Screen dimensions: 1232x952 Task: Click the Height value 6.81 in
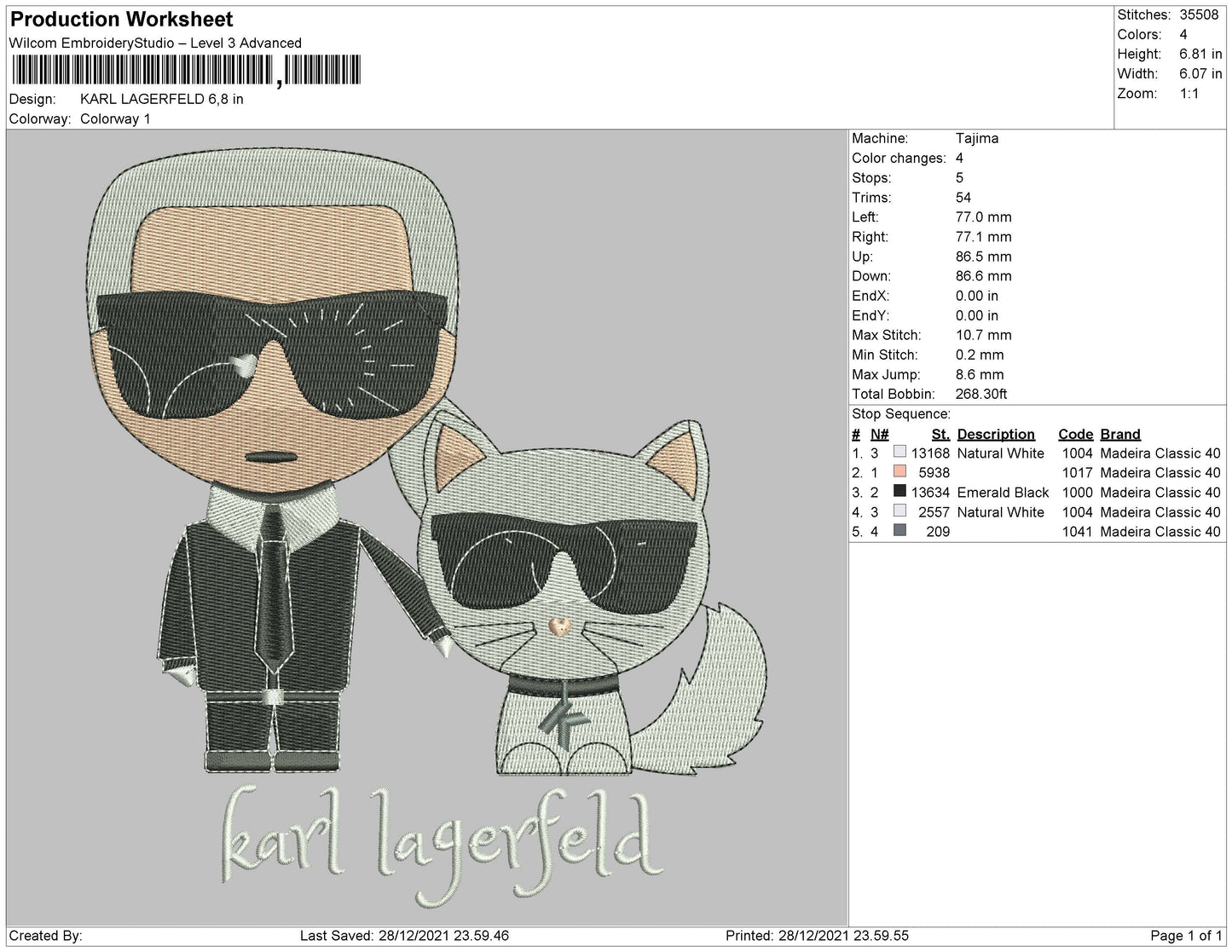coord(1200,55)
